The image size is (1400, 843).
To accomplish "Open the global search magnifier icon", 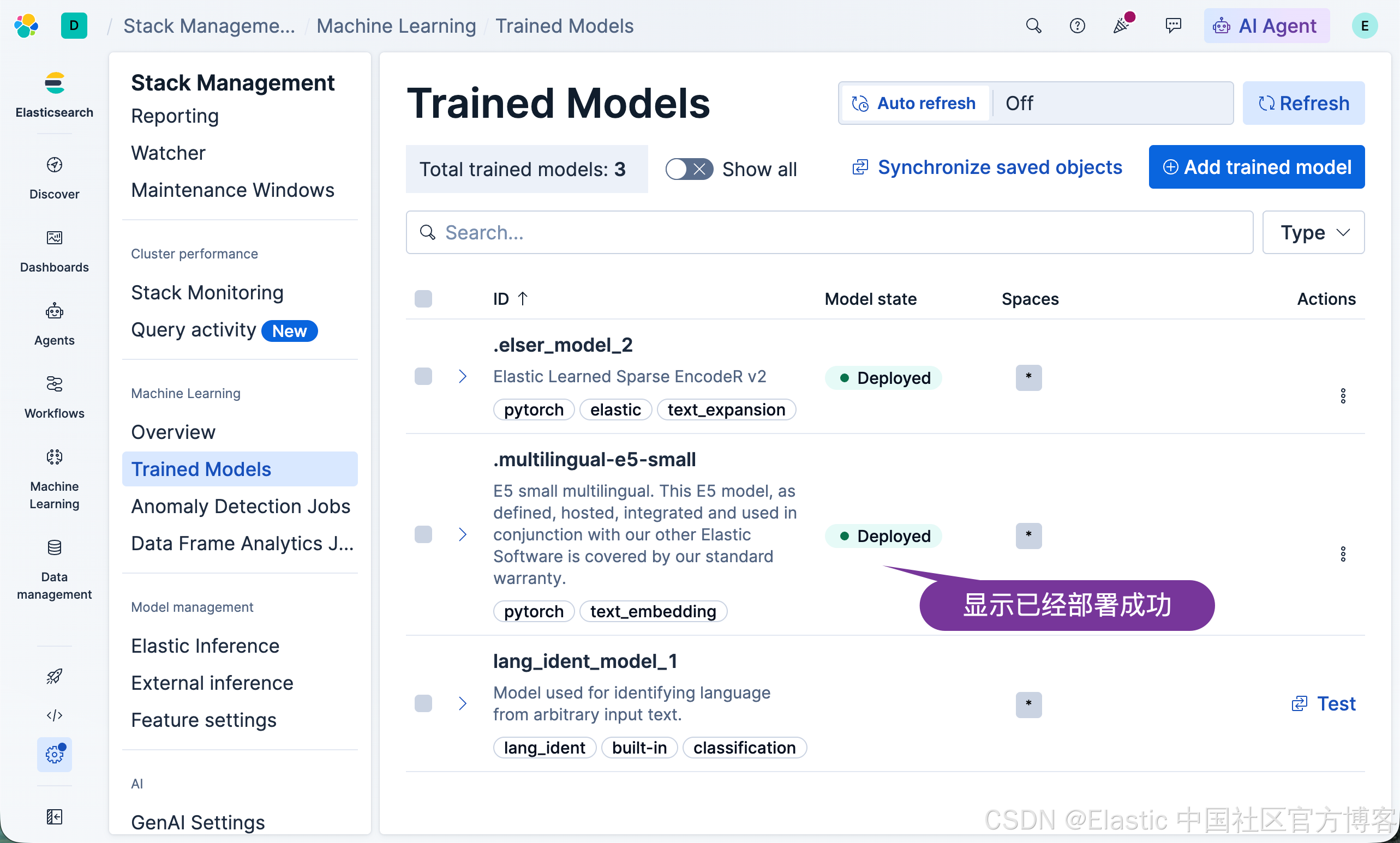I will coord(1033,26).
